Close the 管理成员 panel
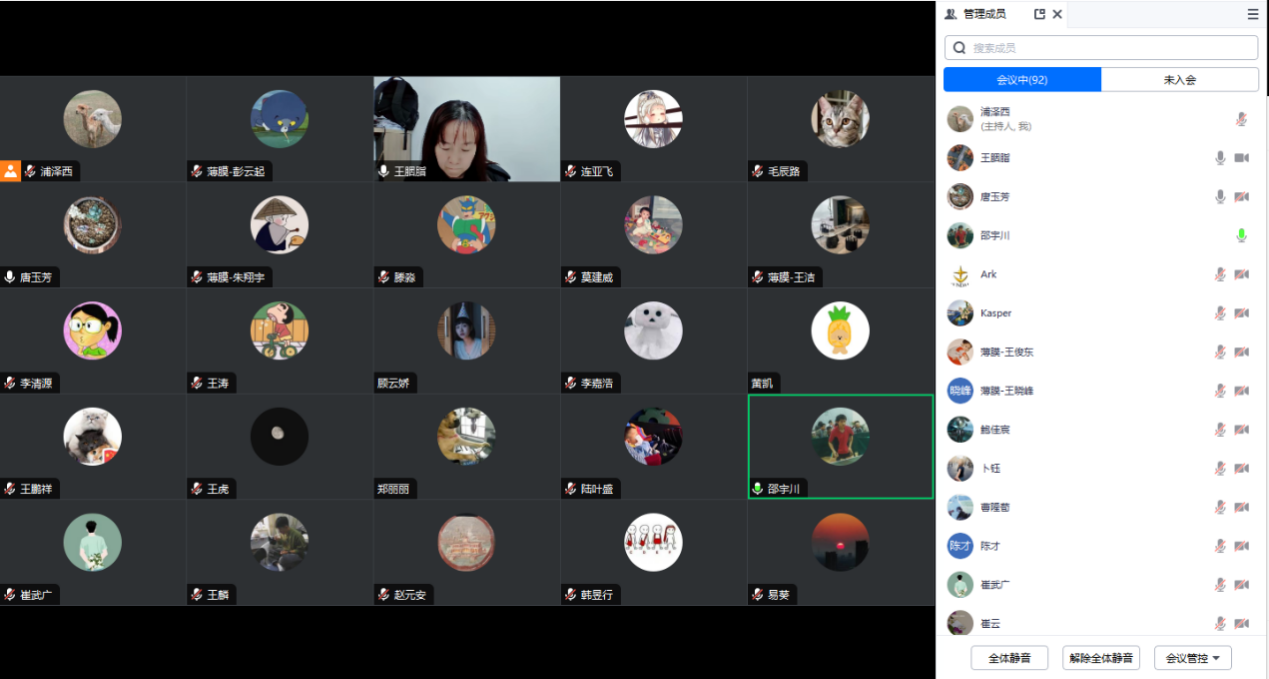 (1057, 14)
